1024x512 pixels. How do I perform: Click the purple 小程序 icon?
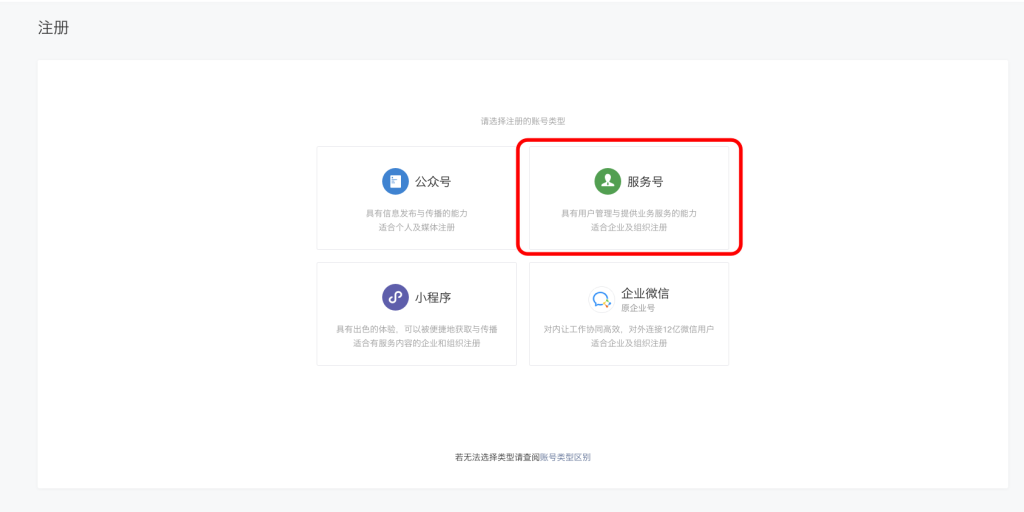point(395,297)
